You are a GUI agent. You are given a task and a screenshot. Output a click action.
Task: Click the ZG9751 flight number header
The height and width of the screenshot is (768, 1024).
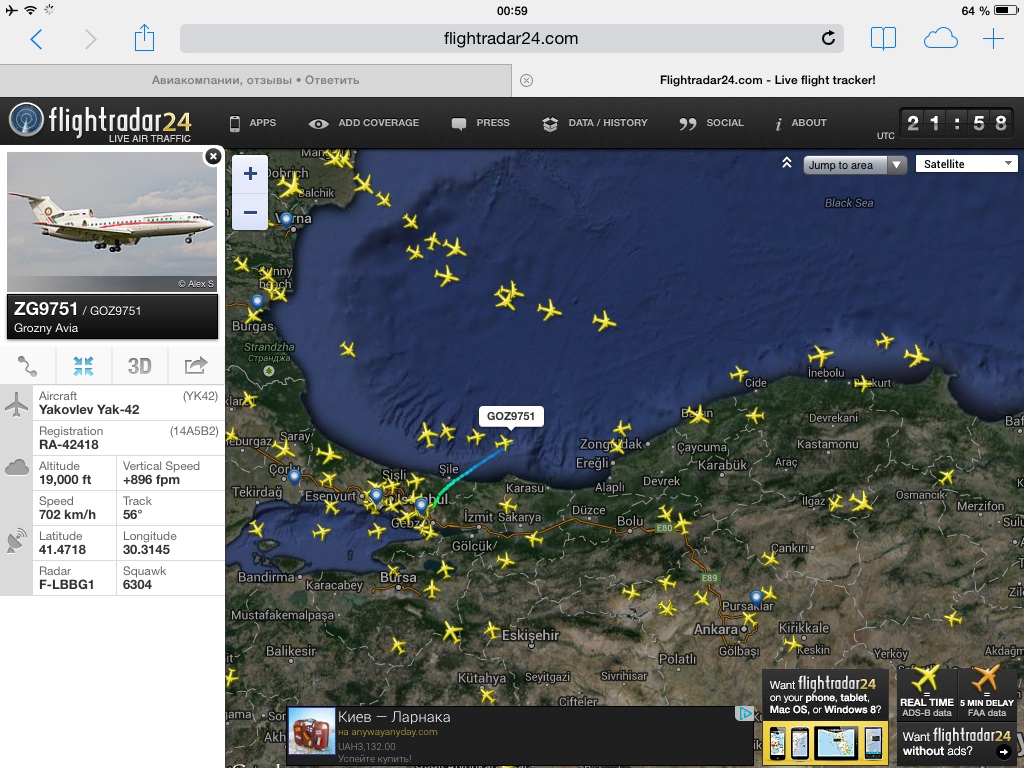point(46,309)
